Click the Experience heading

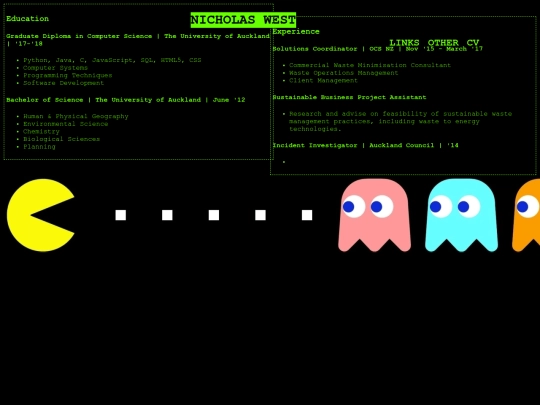pos(296,31)
